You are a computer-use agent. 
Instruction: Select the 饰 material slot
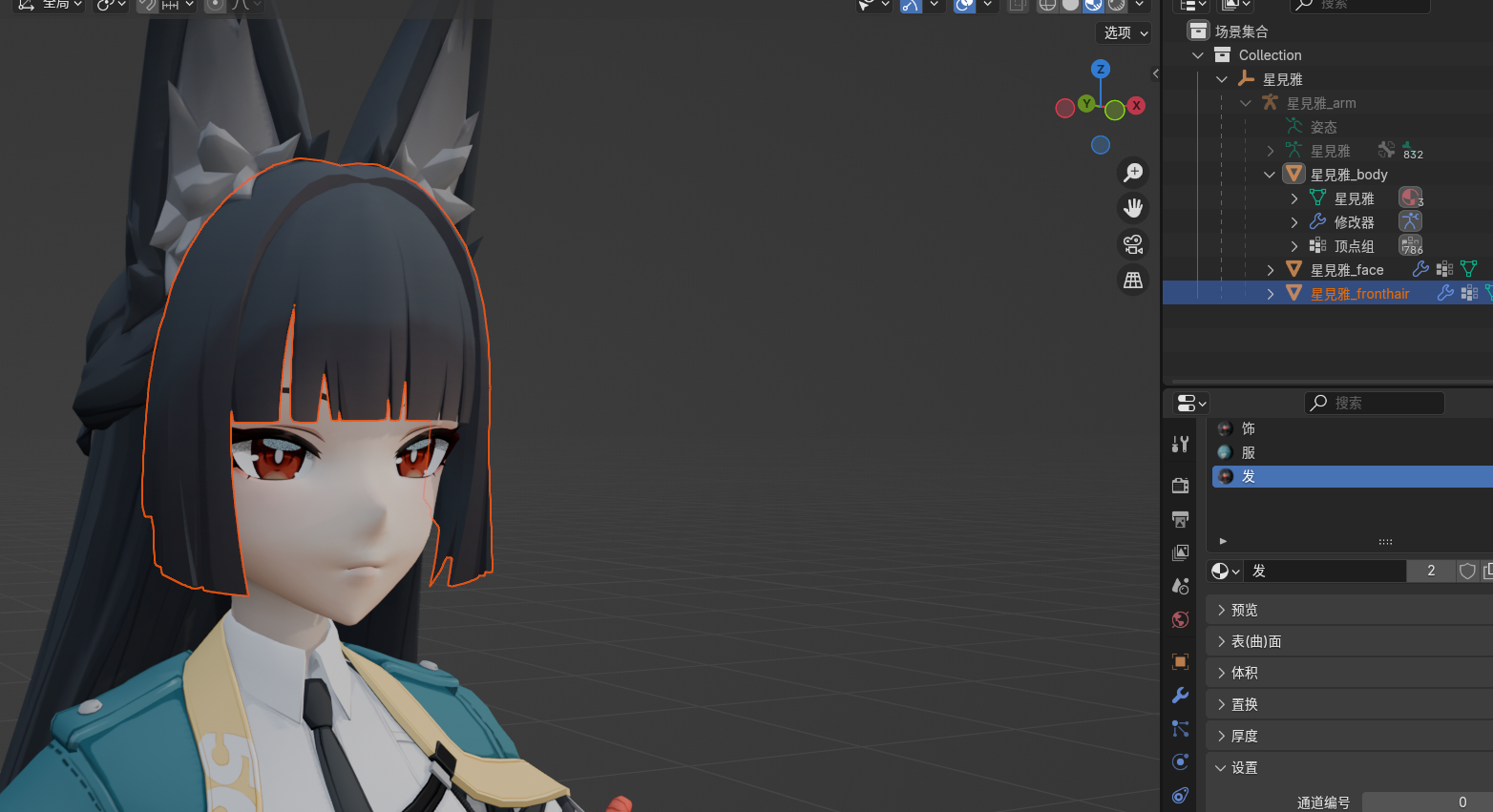point(1248,428)
